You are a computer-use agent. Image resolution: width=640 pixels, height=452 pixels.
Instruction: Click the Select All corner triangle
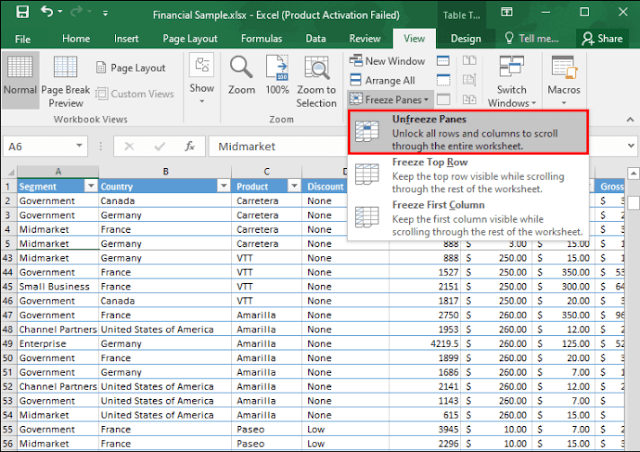coord(10,172)
